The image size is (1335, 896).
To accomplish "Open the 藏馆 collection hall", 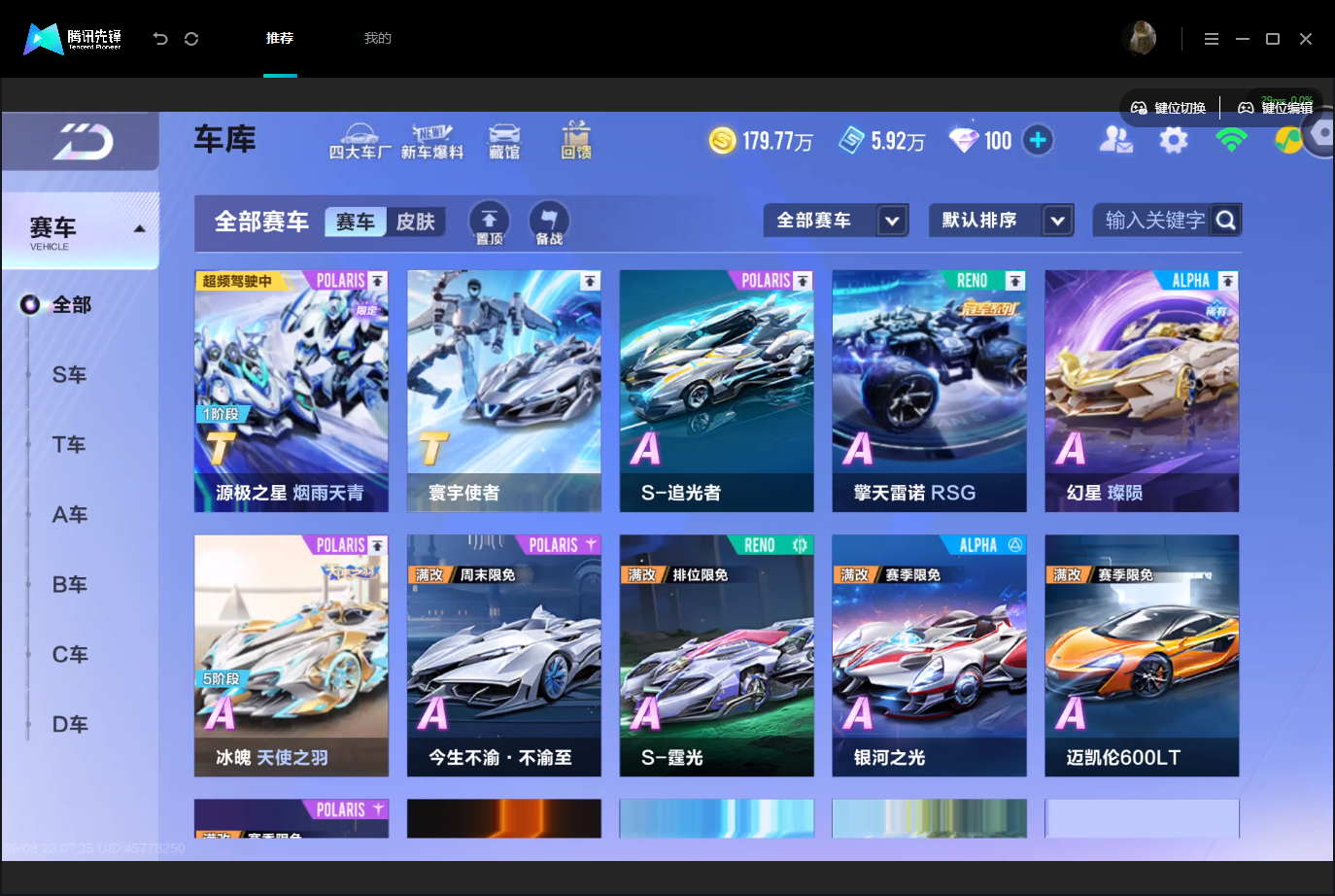I will click(x=504, y=142).
